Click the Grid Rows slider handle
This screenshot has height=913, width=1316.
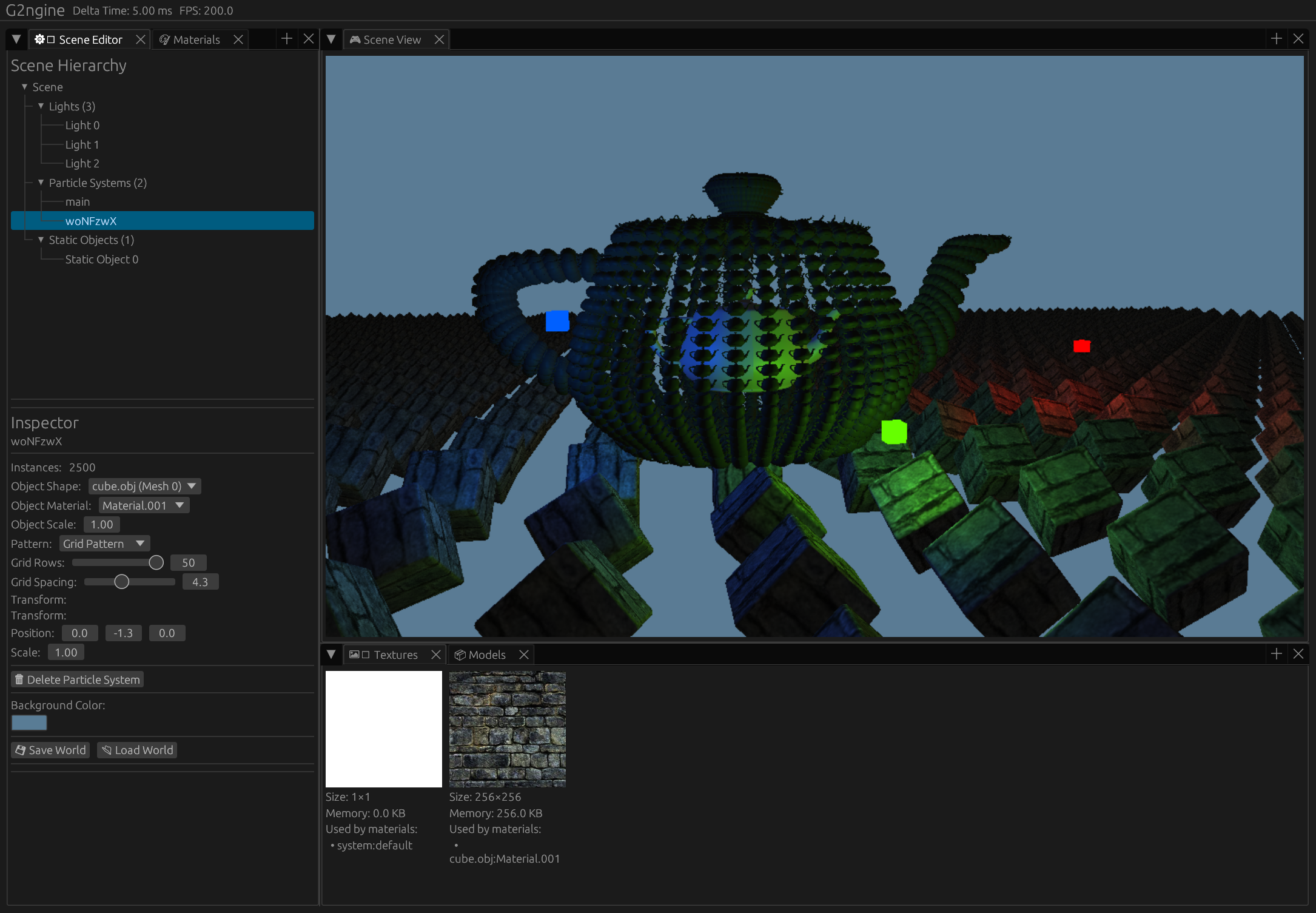pyautogui.click(x=156, y=563)
